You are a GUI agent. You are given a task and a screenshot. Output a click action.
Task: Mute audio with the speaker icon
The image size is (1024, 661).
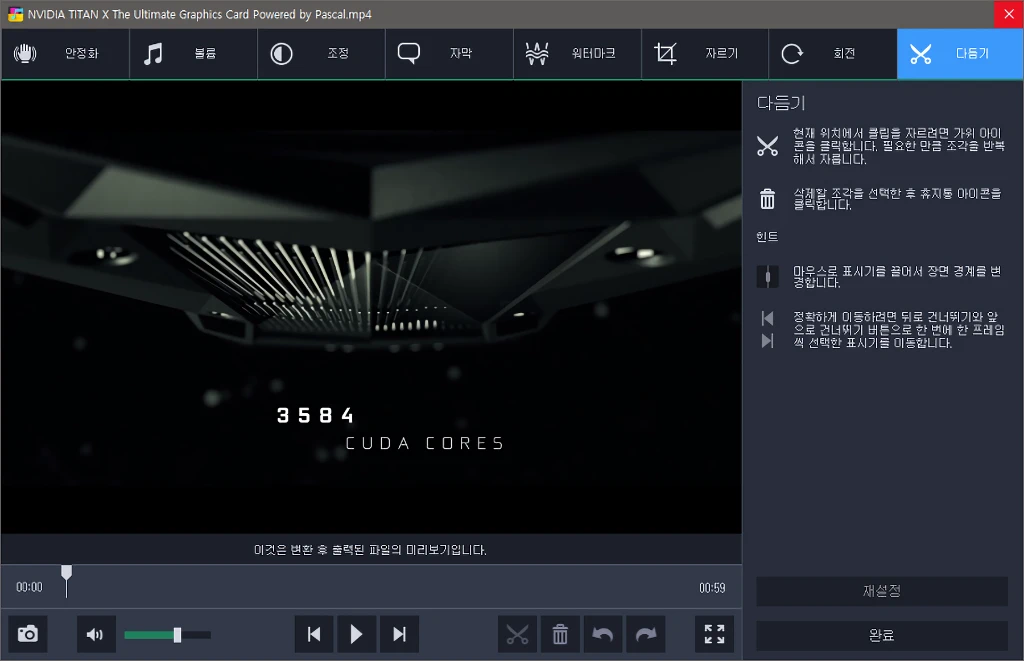coord(96,634)
